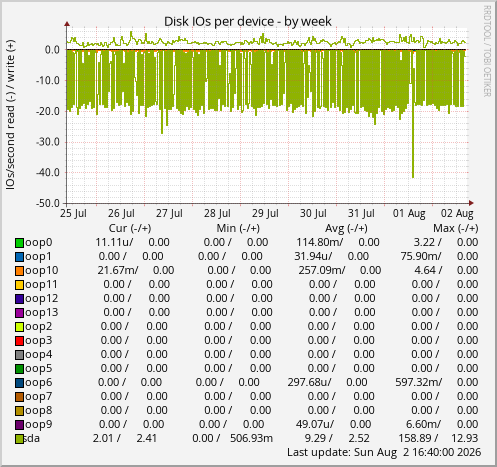This screenshot has width=497, height=467.
Task: Click the dark green oop5 legend swatch
Action: [x=19, y=369]
